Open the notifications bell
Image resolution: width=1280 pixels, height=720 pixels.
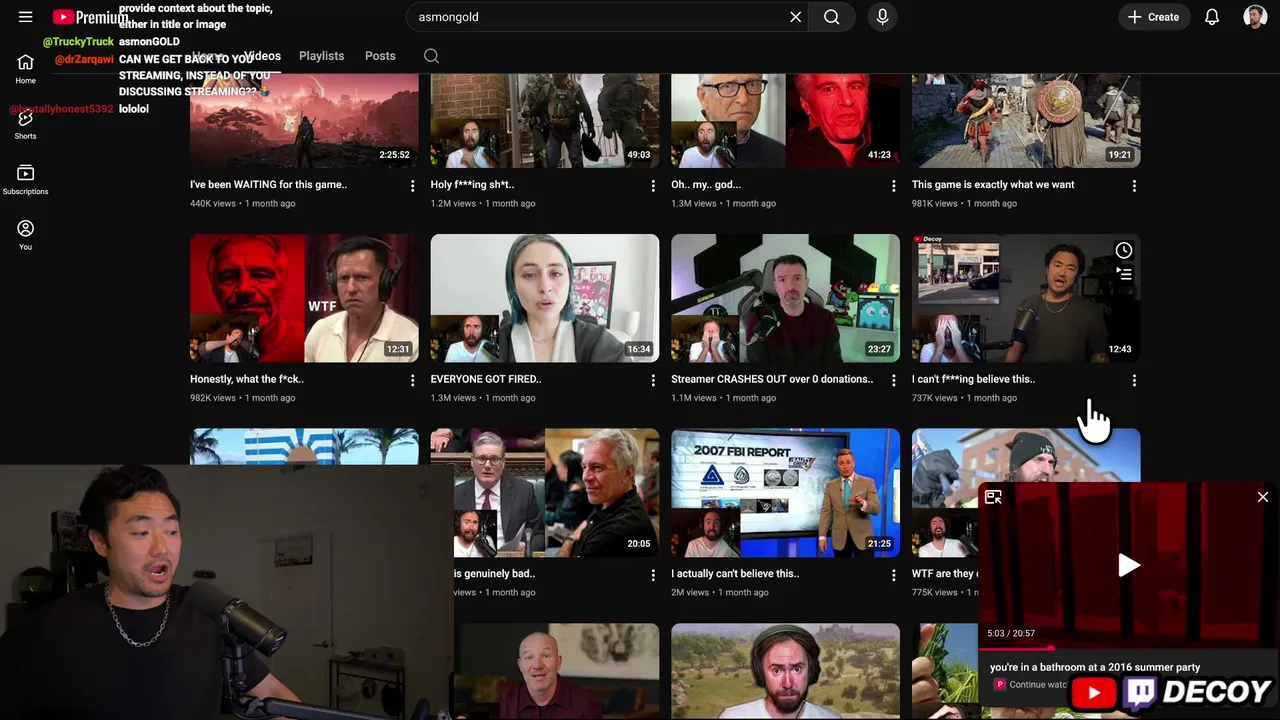pyautogui.click(x=1212, y=17)
